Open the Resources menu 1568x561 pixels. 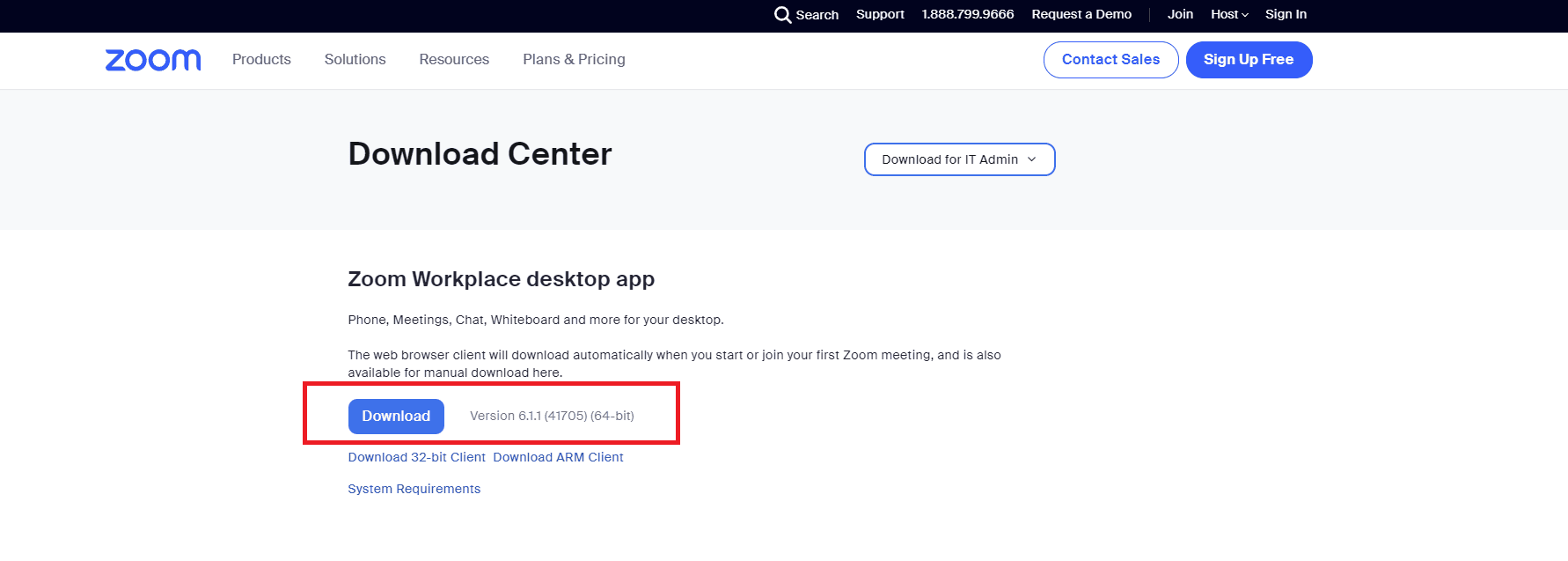pos(454,60)
